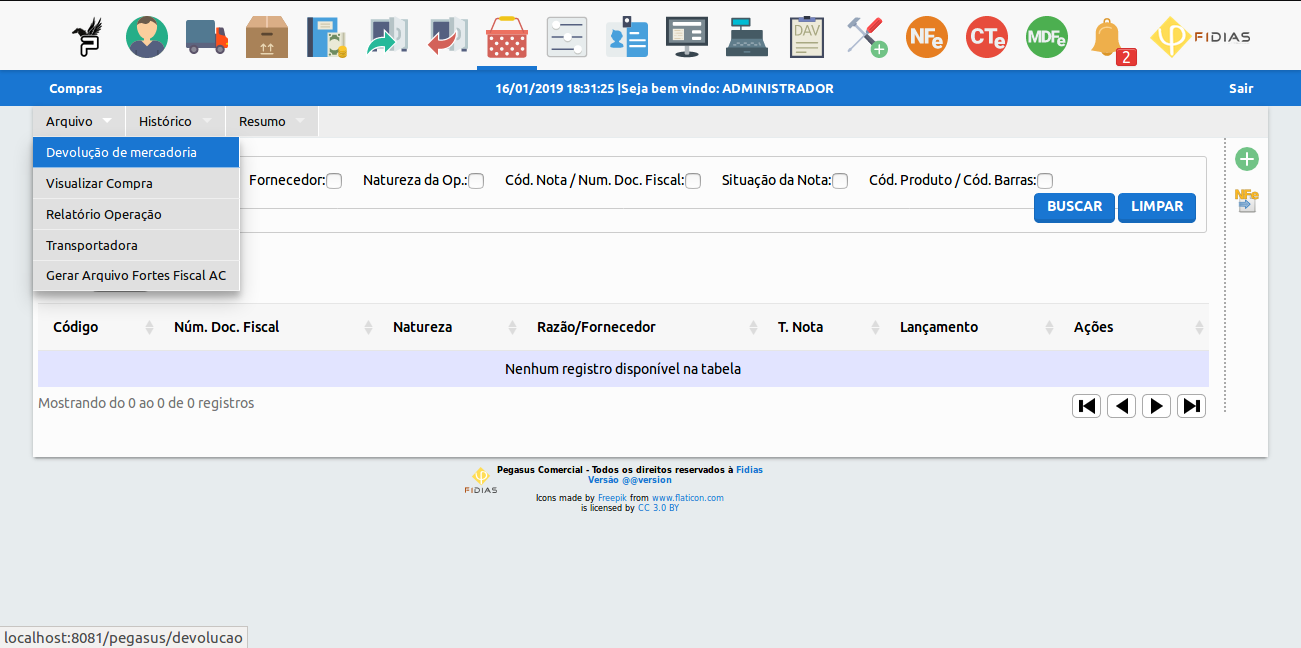Click the green plus add button
This screenshot has width=1301, height=648.
(x=1246, y=159)
